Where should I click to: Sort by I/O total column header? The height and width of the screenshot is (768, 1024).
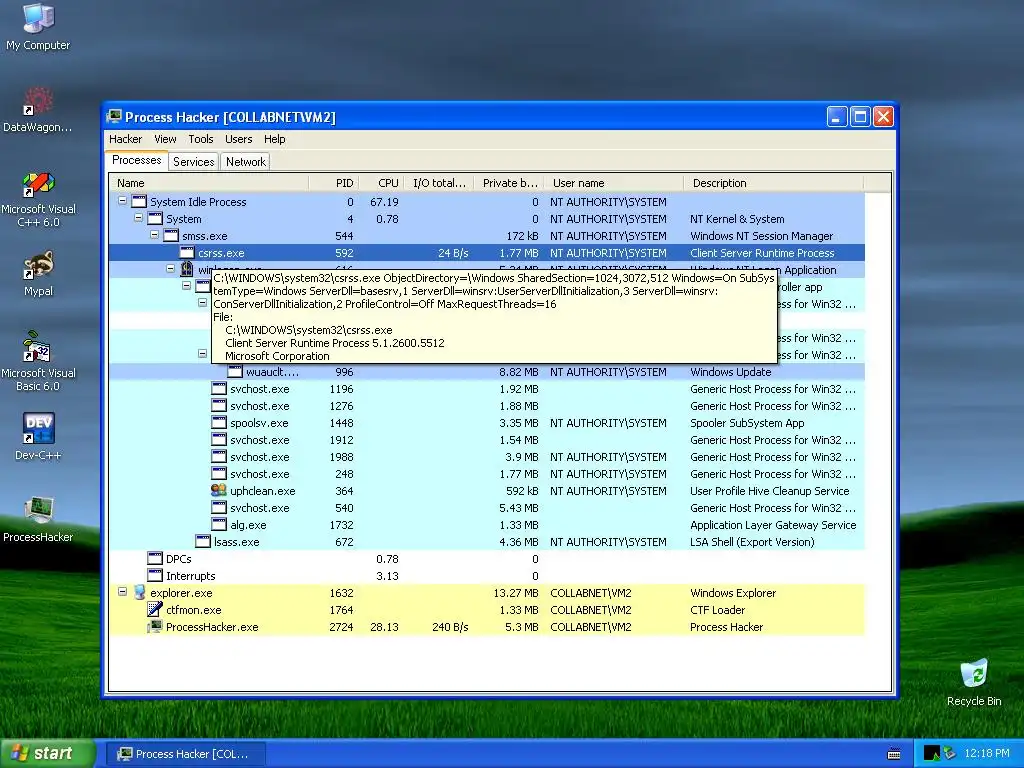click(x=439, y=183)
